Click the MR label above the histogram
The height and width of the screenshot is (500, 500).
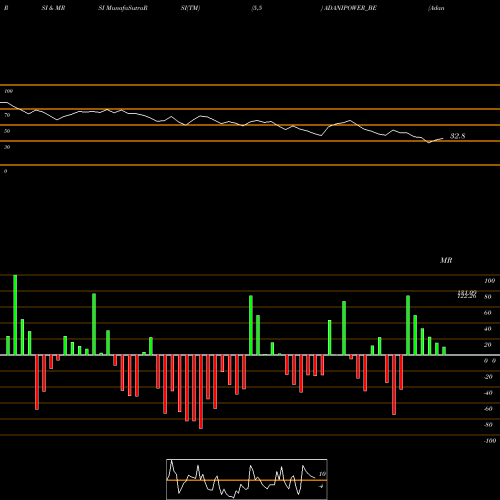click(446, 260)
